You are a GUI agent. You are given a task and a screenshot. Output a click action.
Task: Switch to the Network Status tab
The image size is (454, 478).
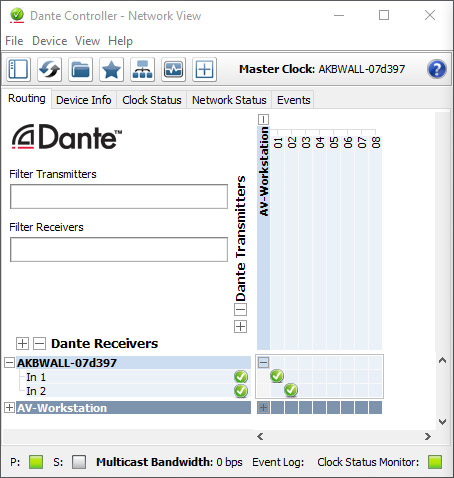pos(229,100)
